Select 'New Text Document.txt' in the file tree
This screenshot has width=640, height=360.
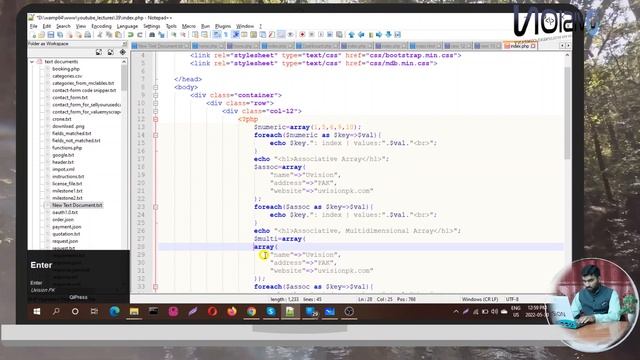coord(77,205)
